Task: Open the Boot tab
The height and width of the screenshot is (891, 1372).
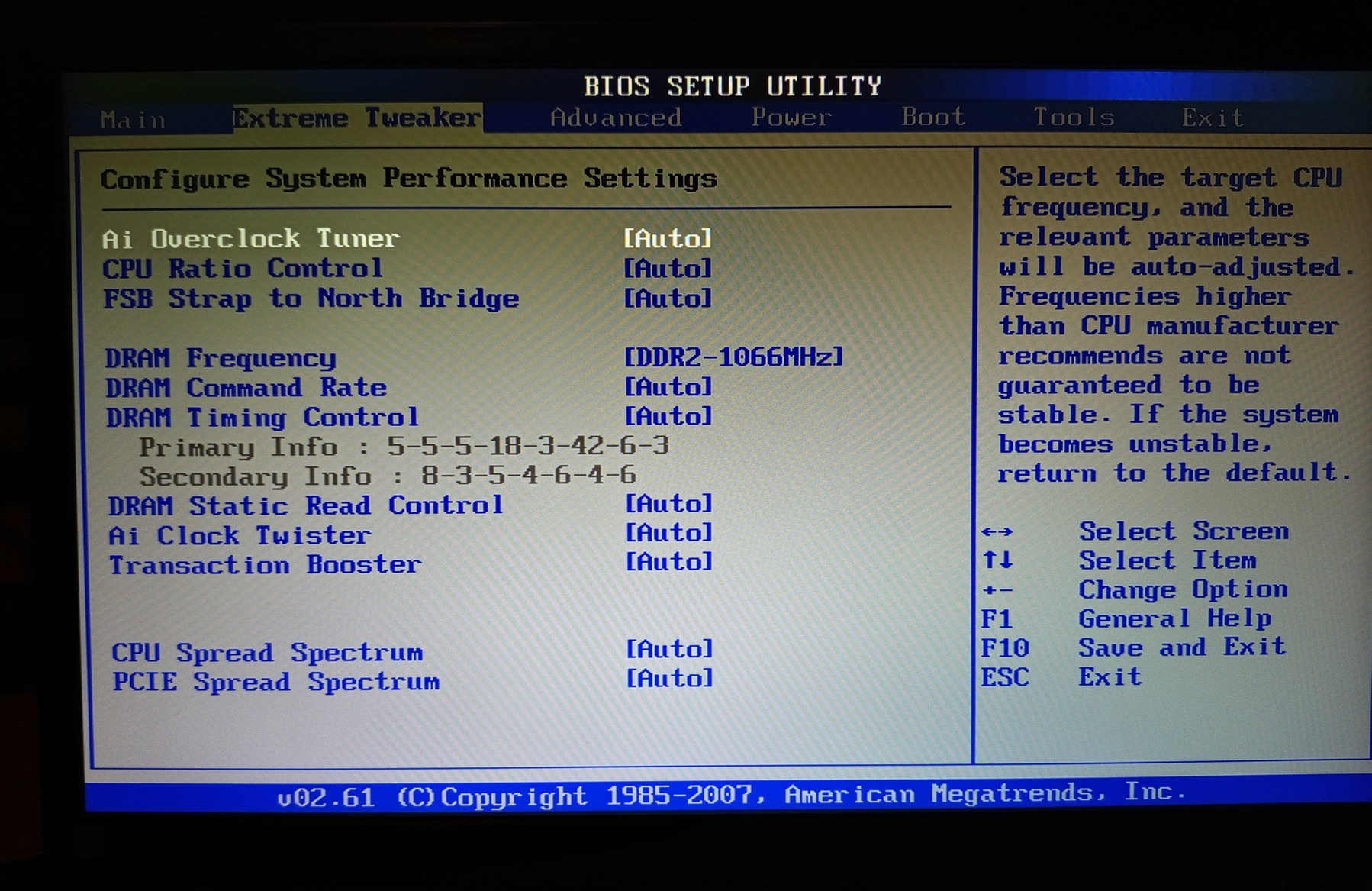Action: (x=933, y=116)
